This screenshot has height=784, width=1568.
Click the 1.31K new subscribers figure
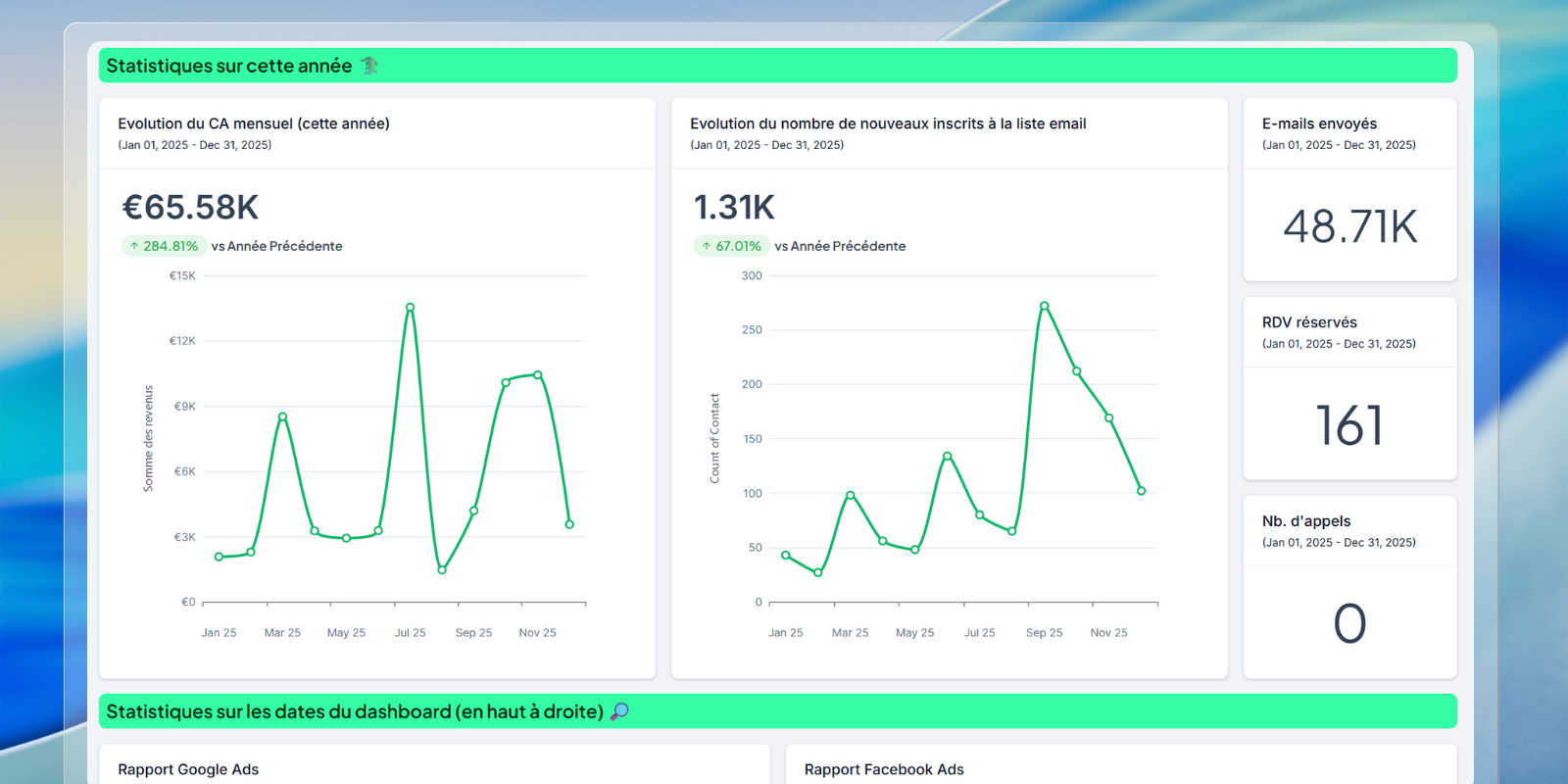point(734,207)
